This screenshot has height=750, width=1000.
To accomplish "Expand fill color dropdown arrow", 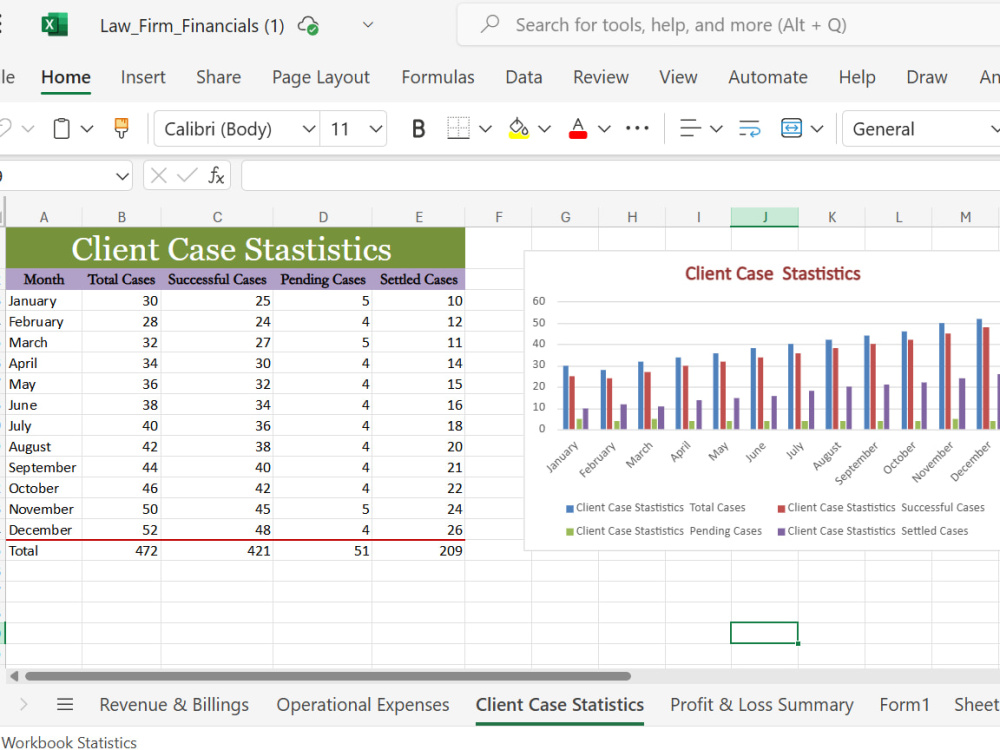I will coord(544,129).
